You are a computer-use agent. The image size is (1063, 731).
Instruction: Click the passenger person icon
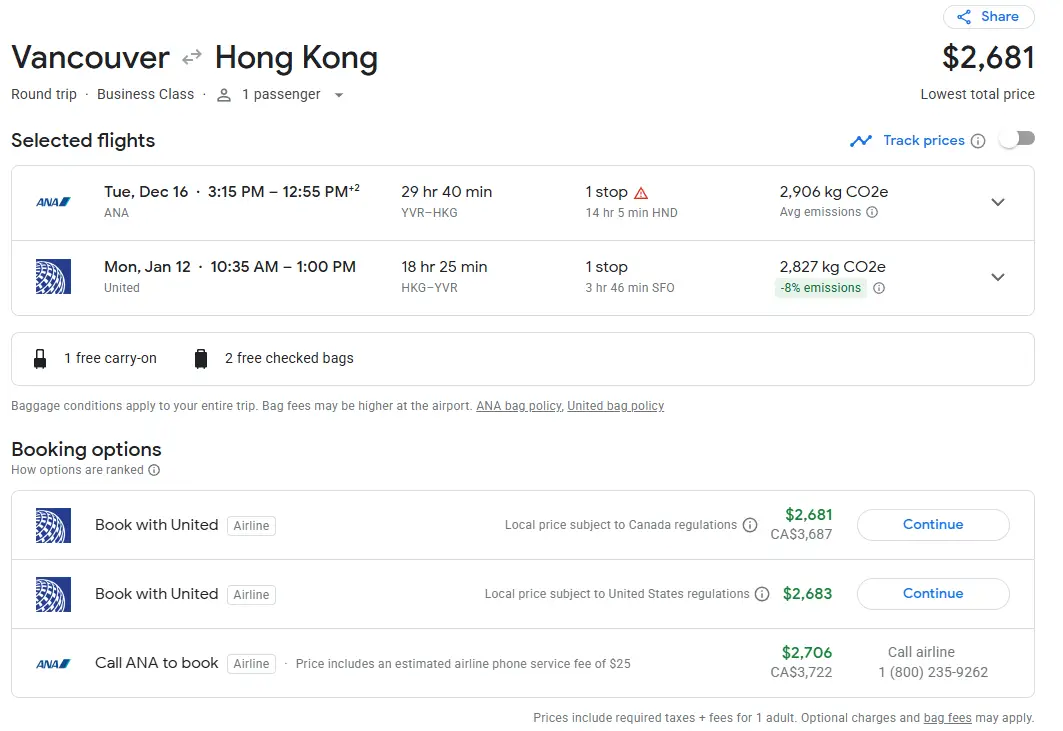coord(224,95)
